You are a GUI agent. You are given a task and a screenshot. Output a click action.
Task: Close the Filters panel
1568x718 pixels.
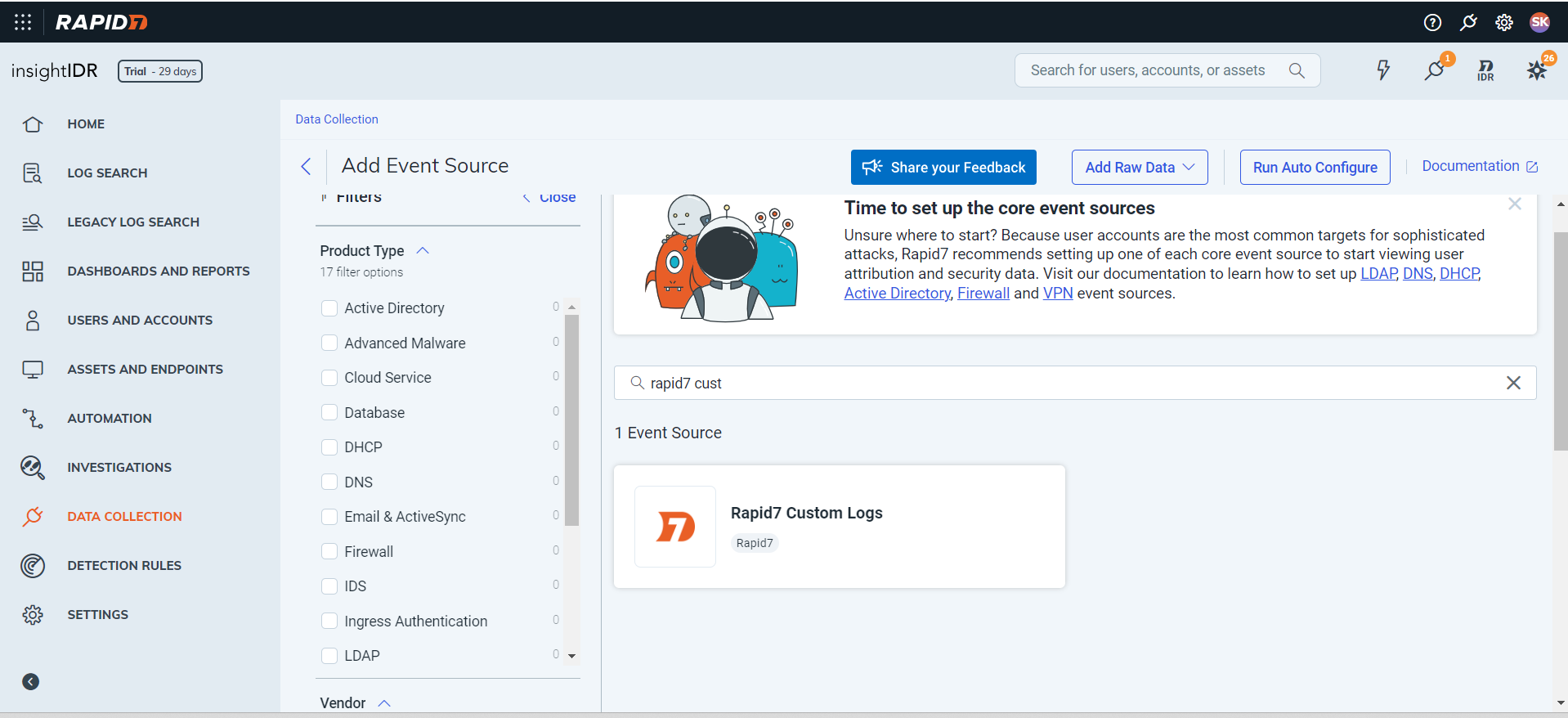[549, 198]
